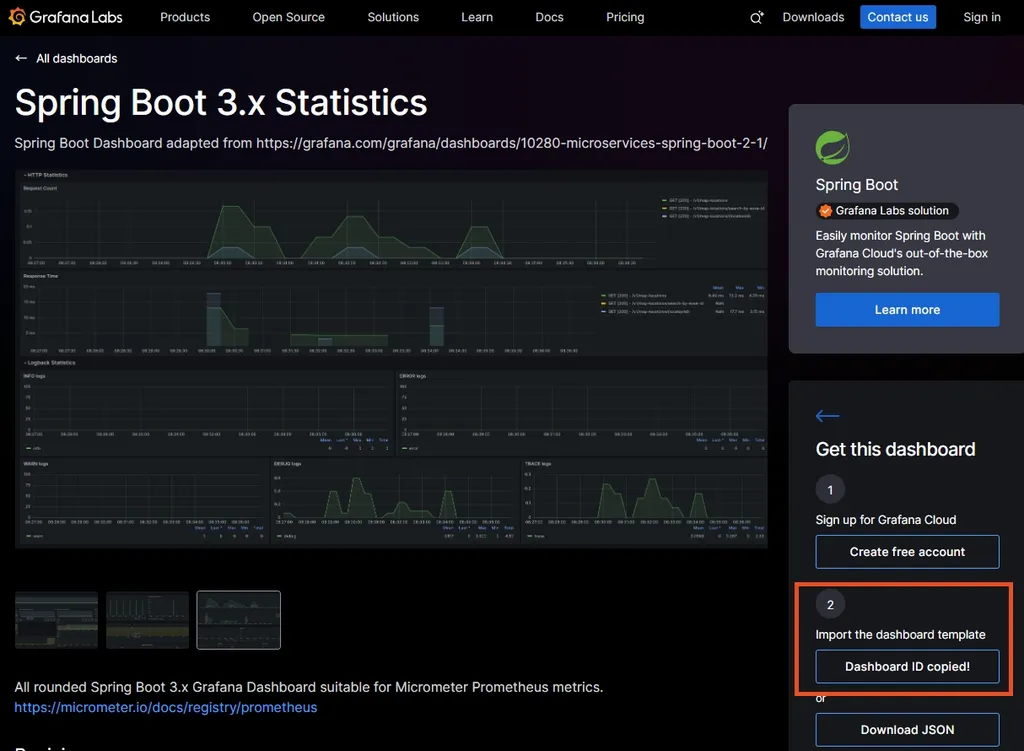1024x751 pixels.
Task: Click the Dashboard ID copied! button
Action: tap(907, 667)
